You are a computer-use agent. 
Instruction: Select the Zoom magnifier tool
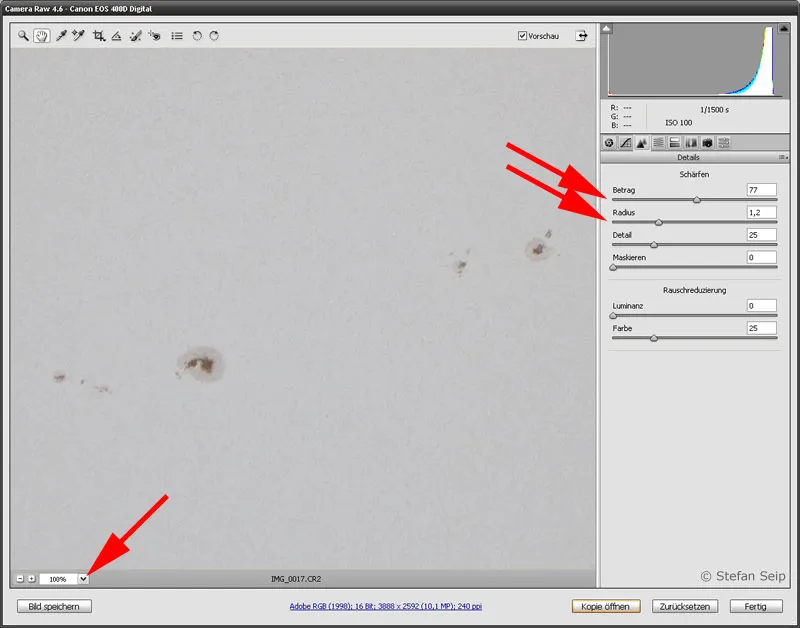pyautogui.click(x=23, y=36)
